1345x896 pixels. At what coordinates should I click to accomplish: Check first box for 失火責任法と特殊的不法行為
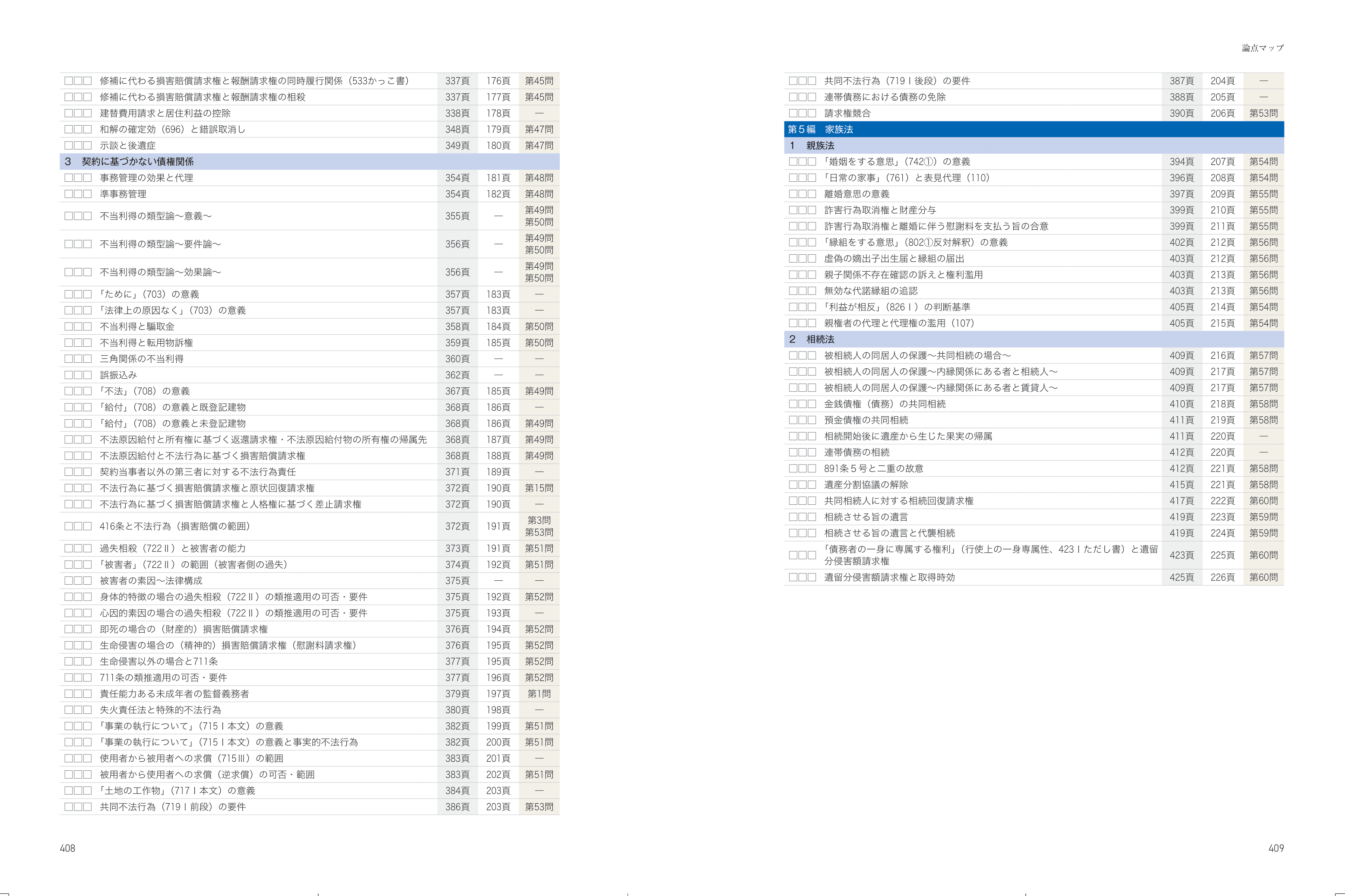[69, 710]
